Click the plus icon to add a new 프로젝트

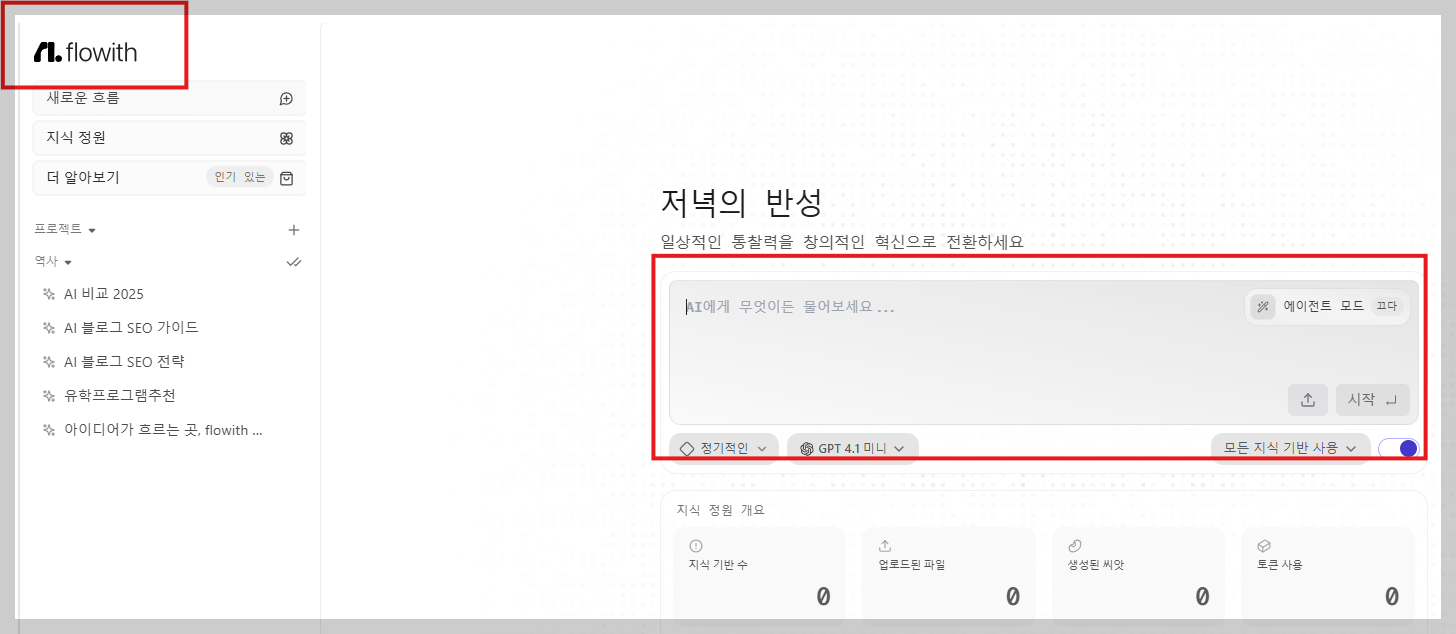pyautogui.click(x=293, y=229)
